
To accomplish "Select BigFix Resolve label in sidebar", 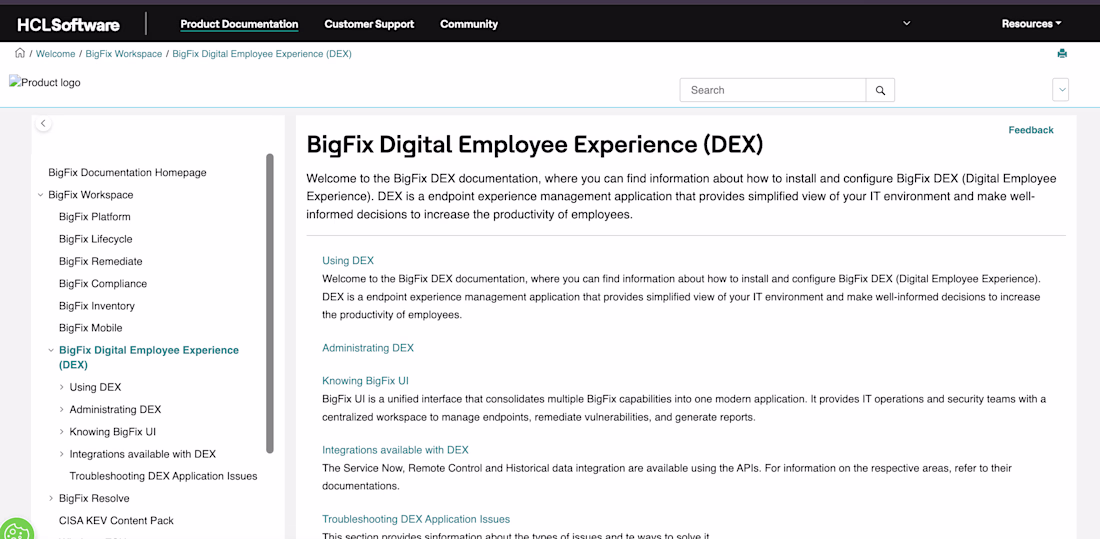I will coord(94,498).
